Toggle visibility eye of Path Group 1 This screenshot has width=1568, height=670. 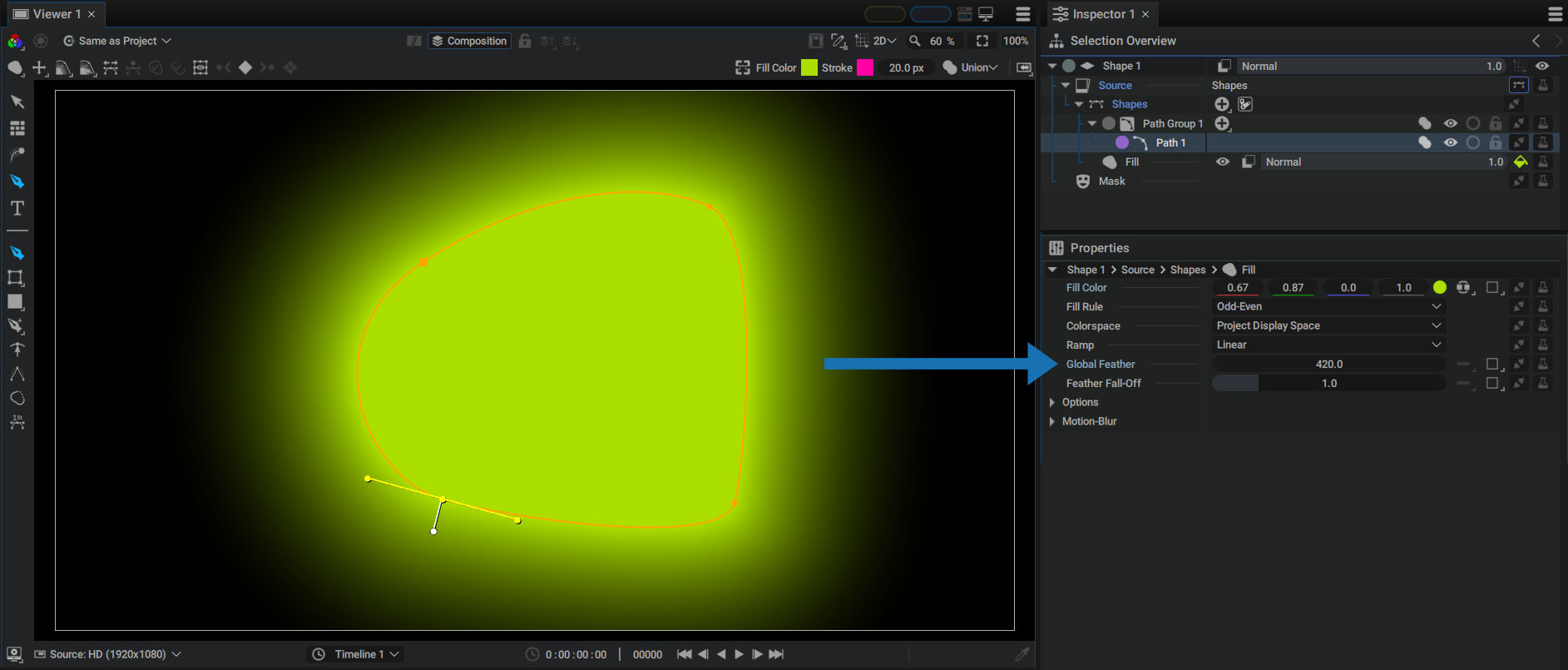click(1451, 123)
